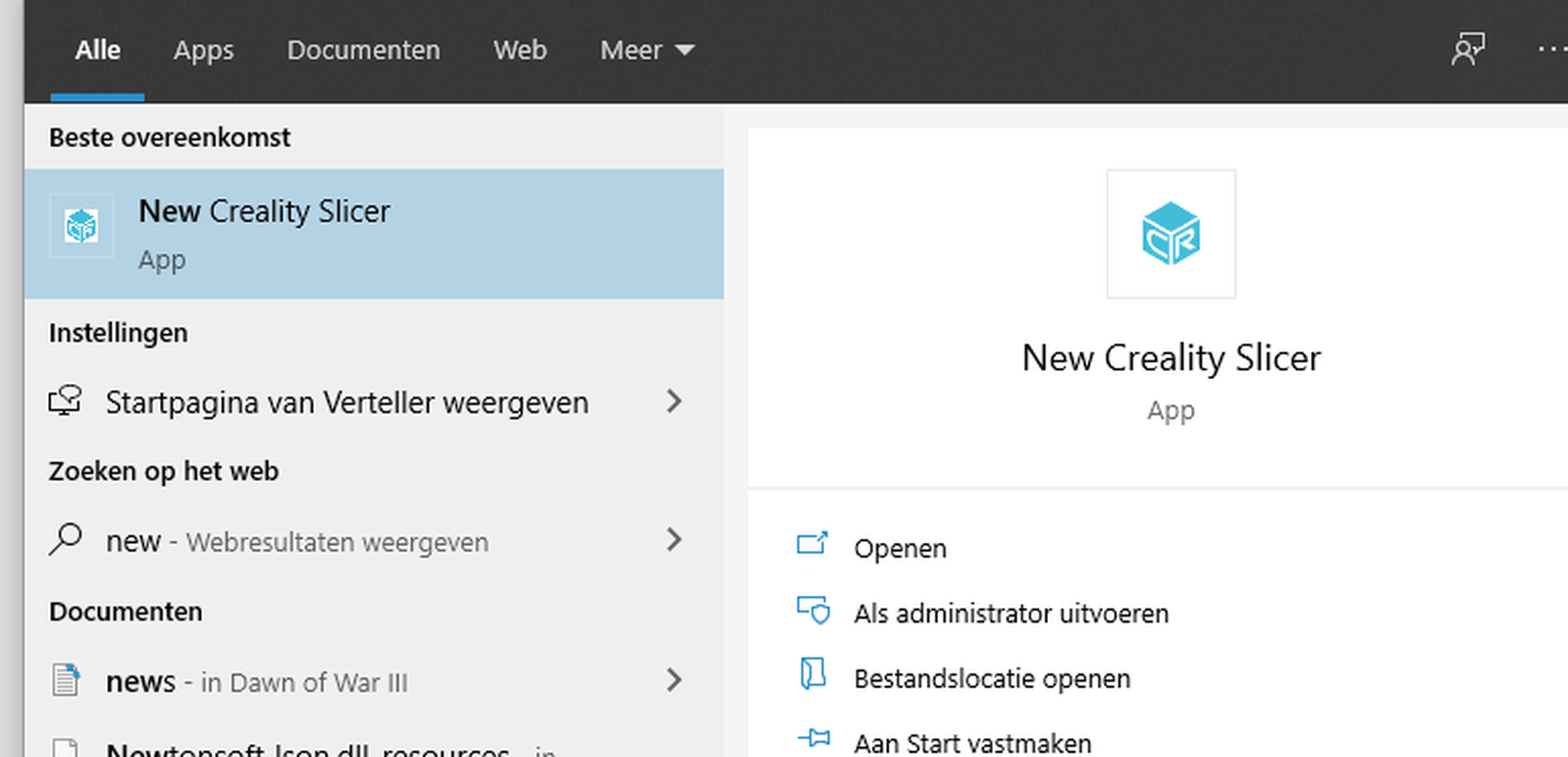Select the Web filter tab
Viewport: 1568px width, 757px height.
click(519, 50)
